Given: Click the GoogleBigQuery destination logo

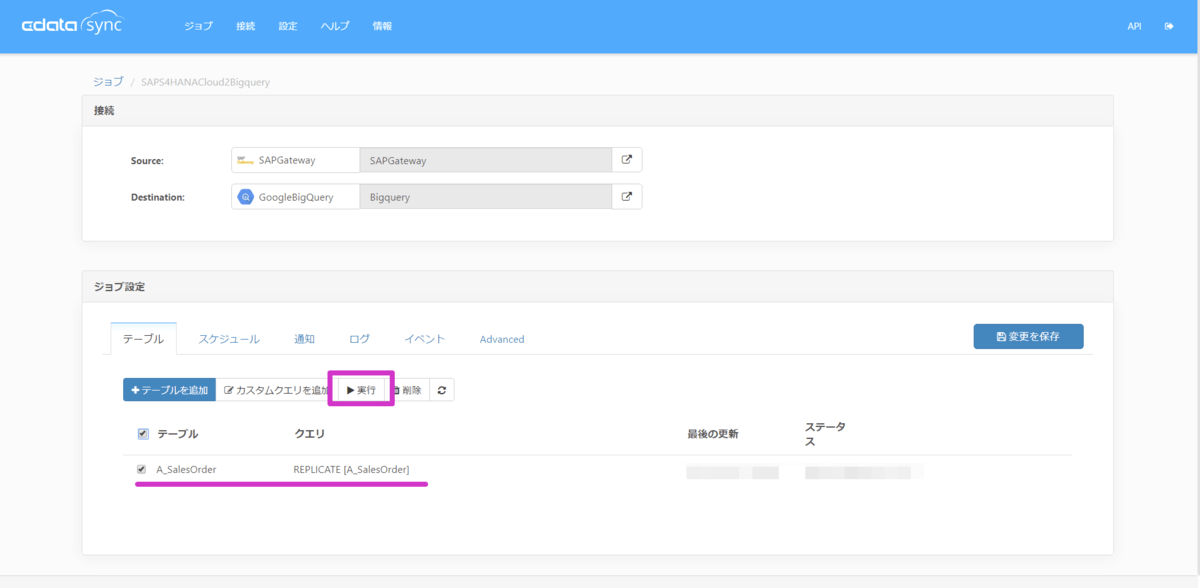Looking at the screenshot, I should tap(245, 197).
